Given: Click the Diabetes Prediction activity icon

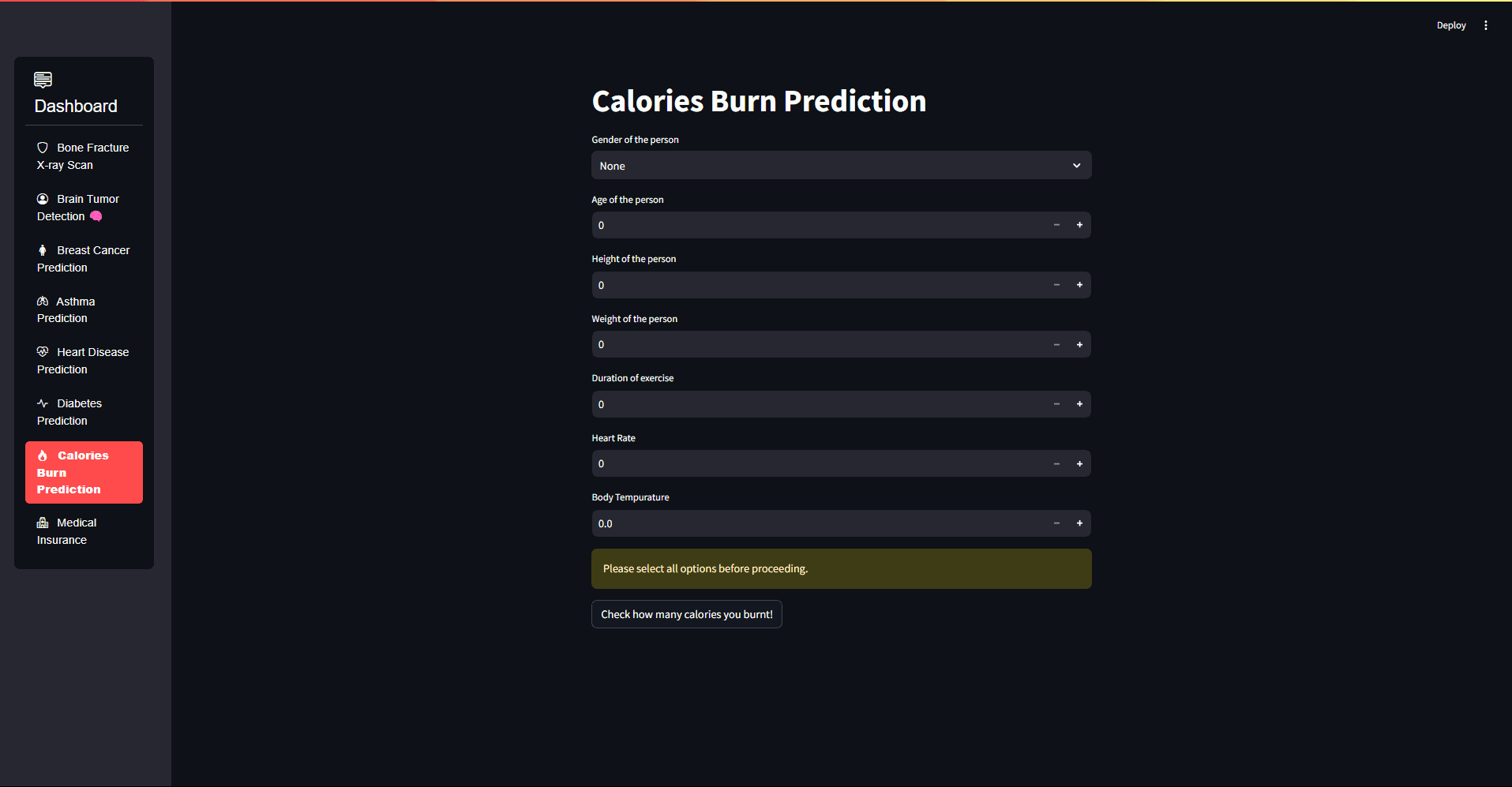Looking at the screenshot, I should 43,403.
